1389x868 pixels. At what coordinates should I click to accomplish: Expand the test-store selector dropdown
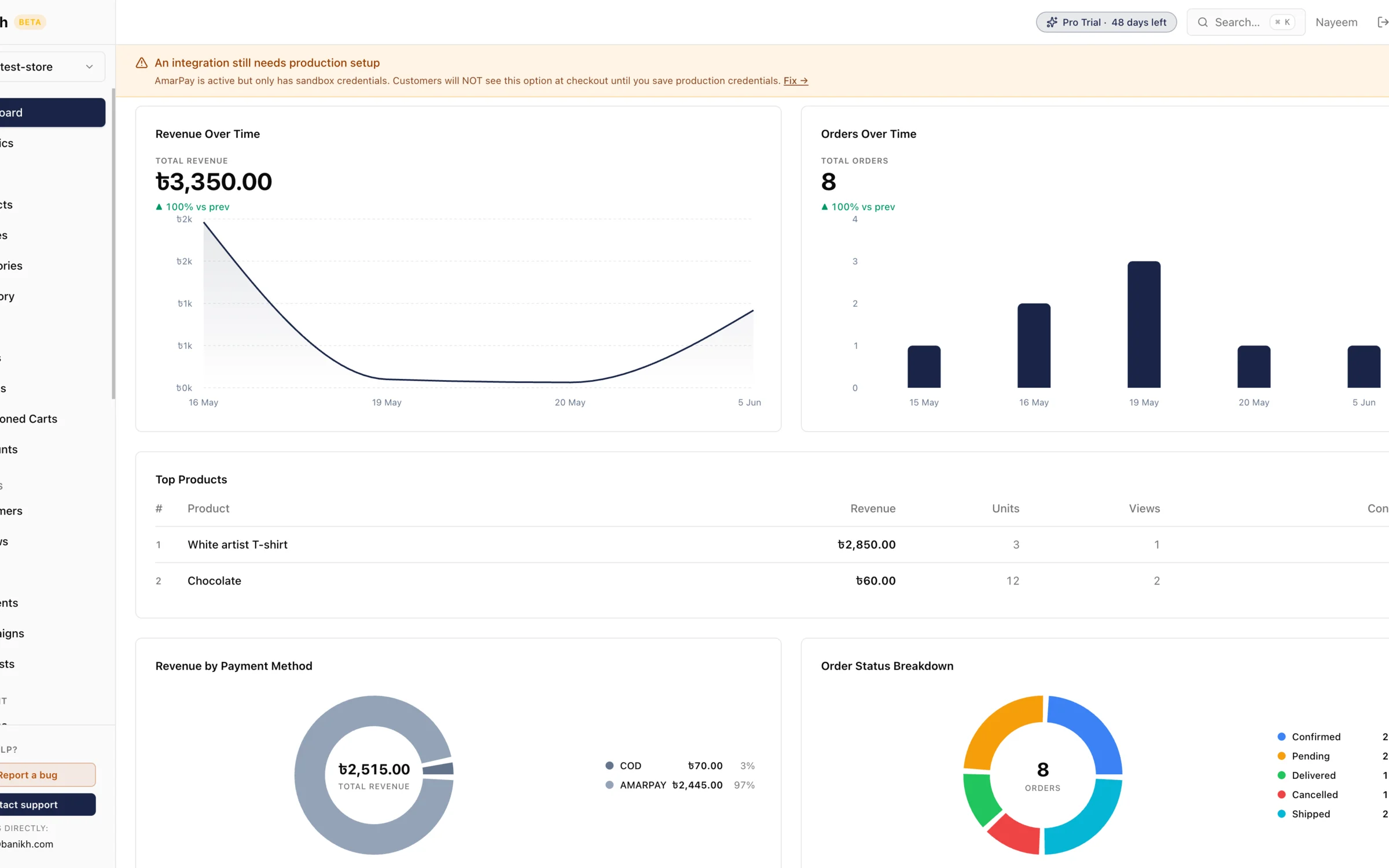51,67
